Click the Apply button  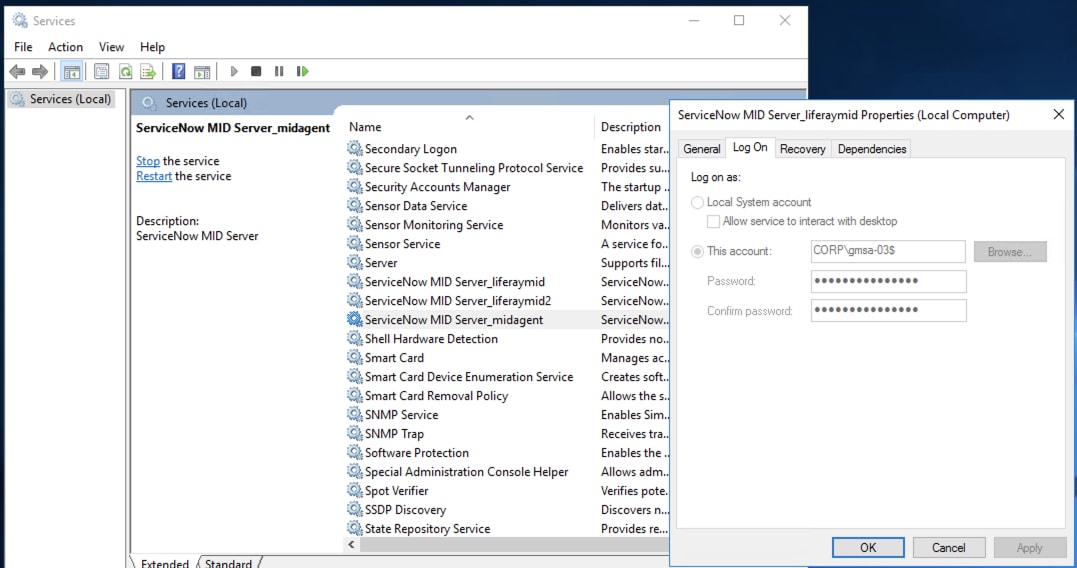[x=1029, y=547]
